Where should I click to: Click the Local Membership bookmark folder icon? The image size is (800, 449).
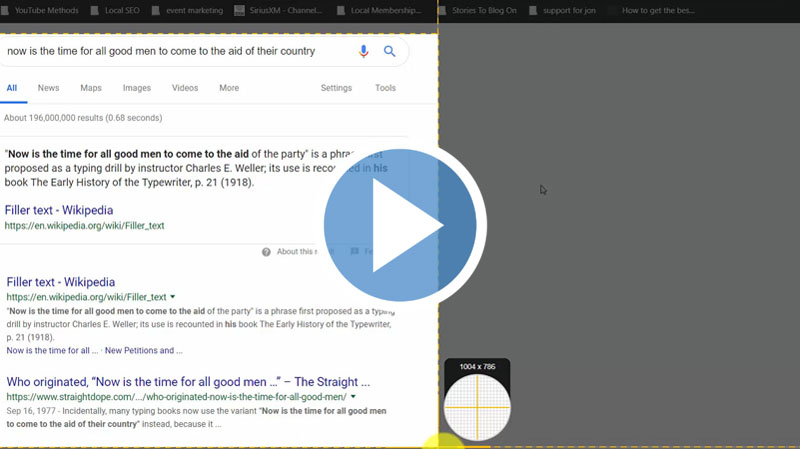pos(342,11)
